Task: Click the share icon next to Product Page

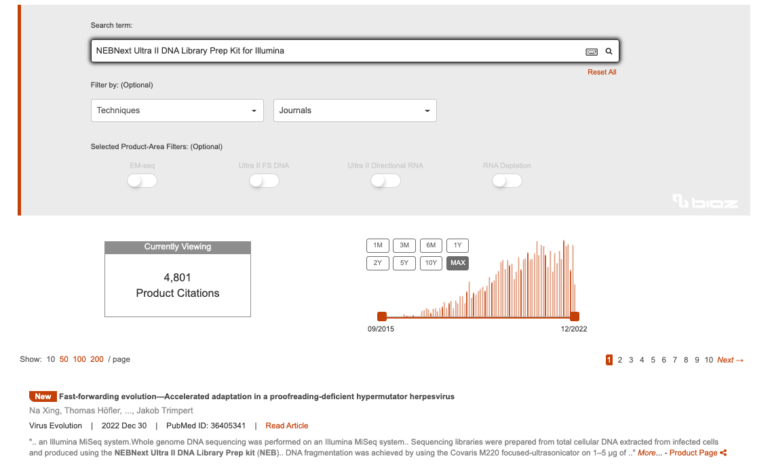Action: coord(724,453)
